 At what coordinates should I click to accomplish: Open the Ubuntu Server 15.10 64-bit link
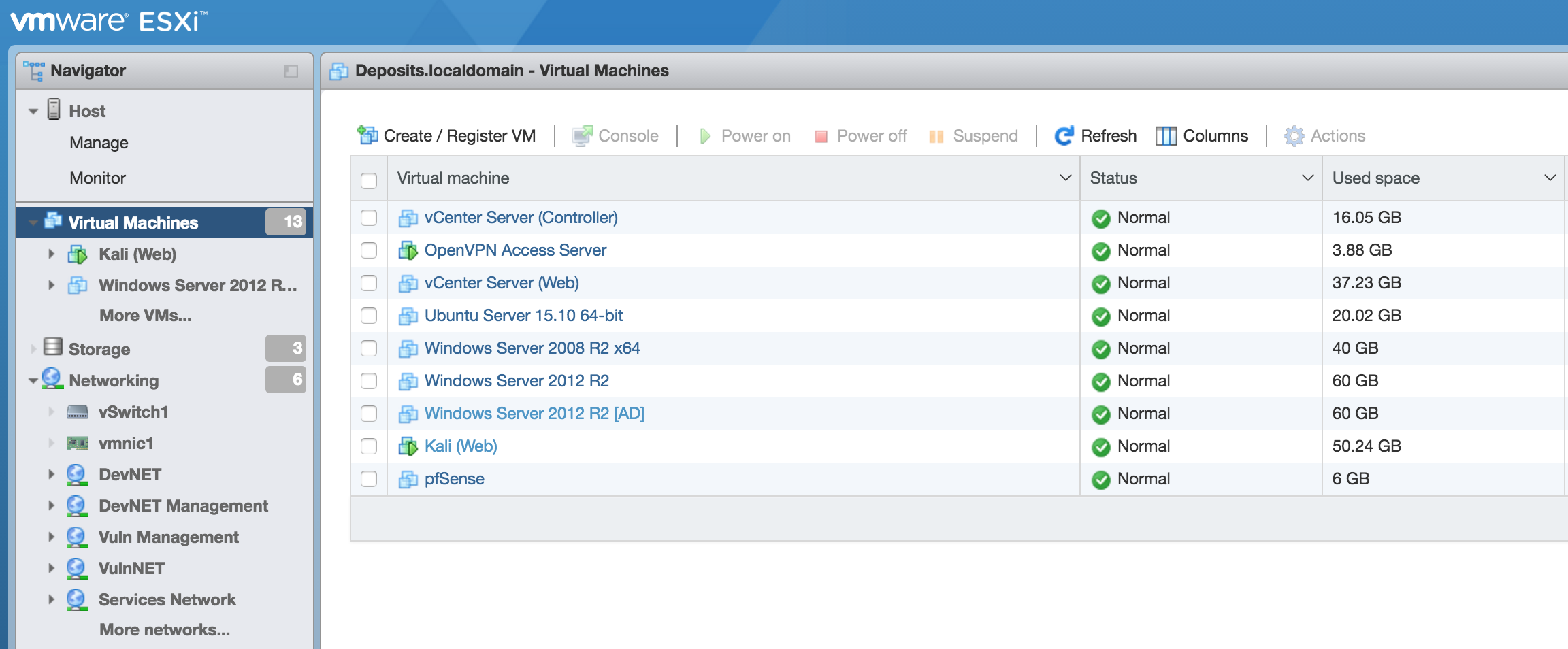pyautogui.click(x=523, y=316)
